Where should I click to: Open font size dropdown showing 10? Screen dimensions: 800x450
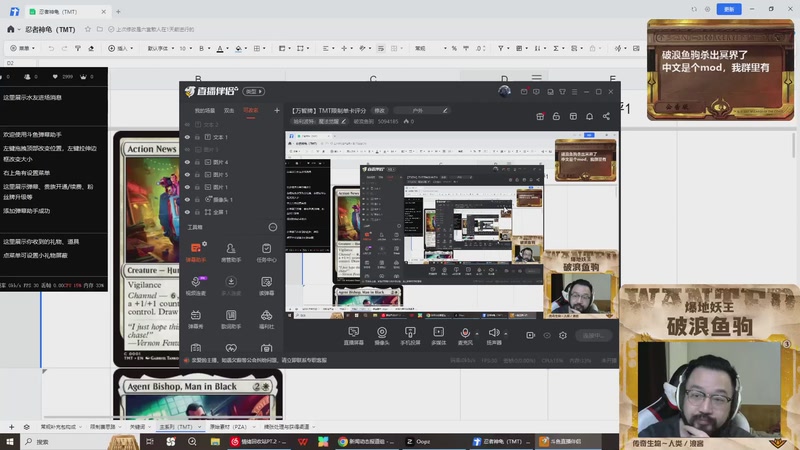coord(185,48)
